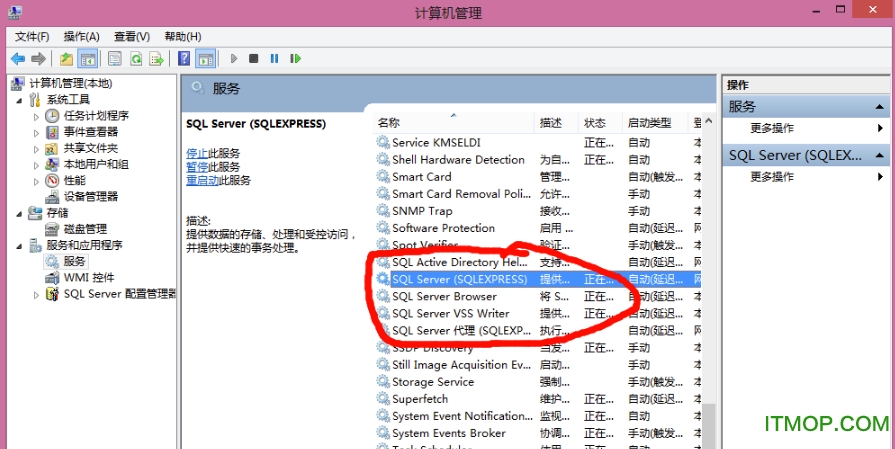Select Shell Hardware Detection service

click(538, 160)
